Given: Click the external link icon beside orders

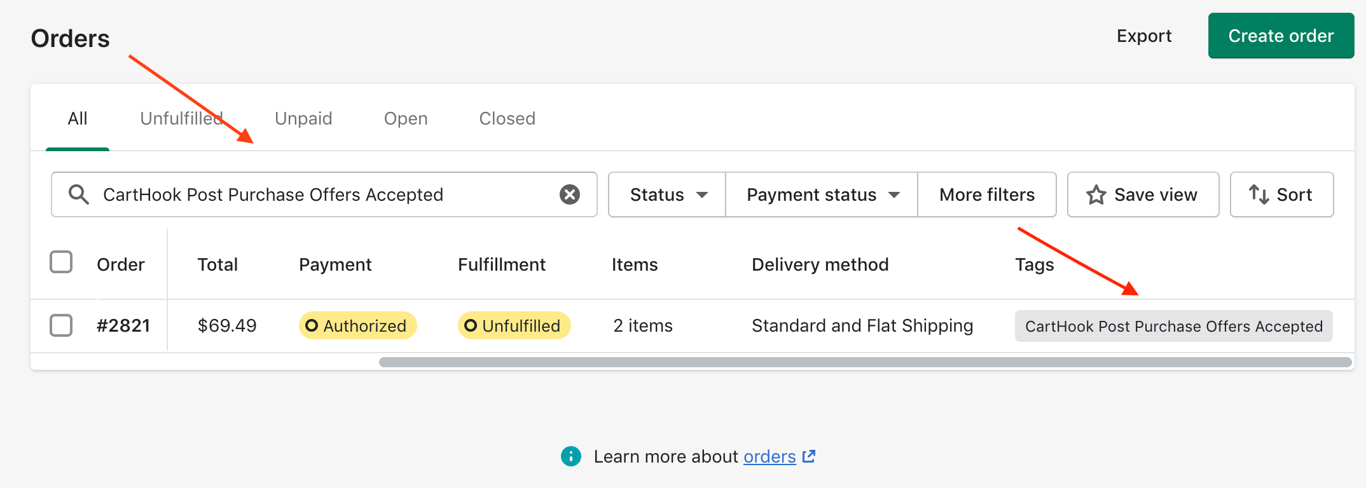Looking at the screenshot, I should pos(809,457).
